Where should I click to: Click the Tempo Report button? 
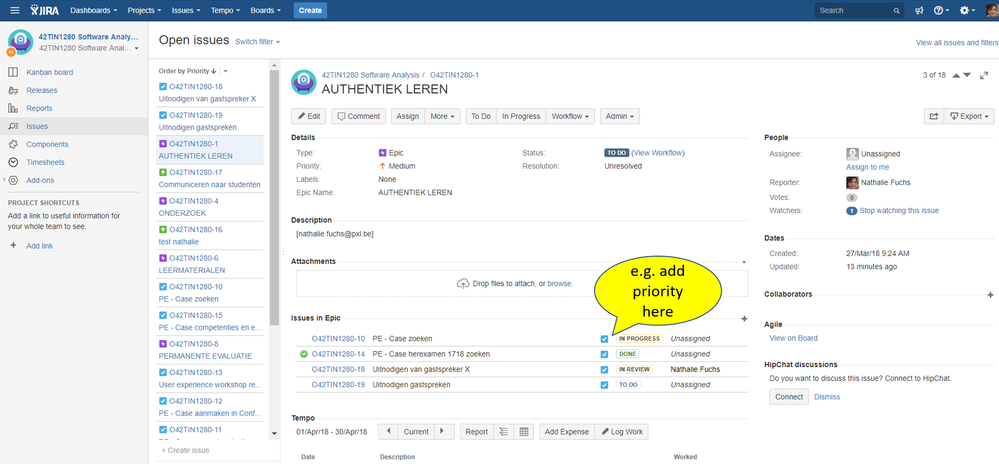[x=477, y=431]
